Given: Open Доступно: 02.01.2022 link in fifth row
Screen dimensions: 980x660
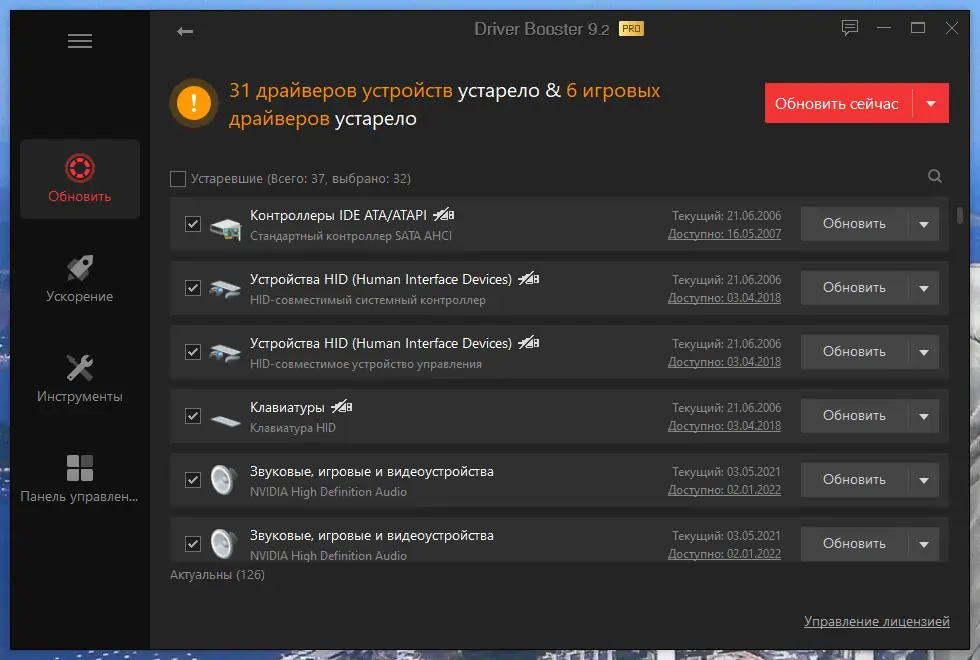Looking at the screenshot, I should click(724, 490).
